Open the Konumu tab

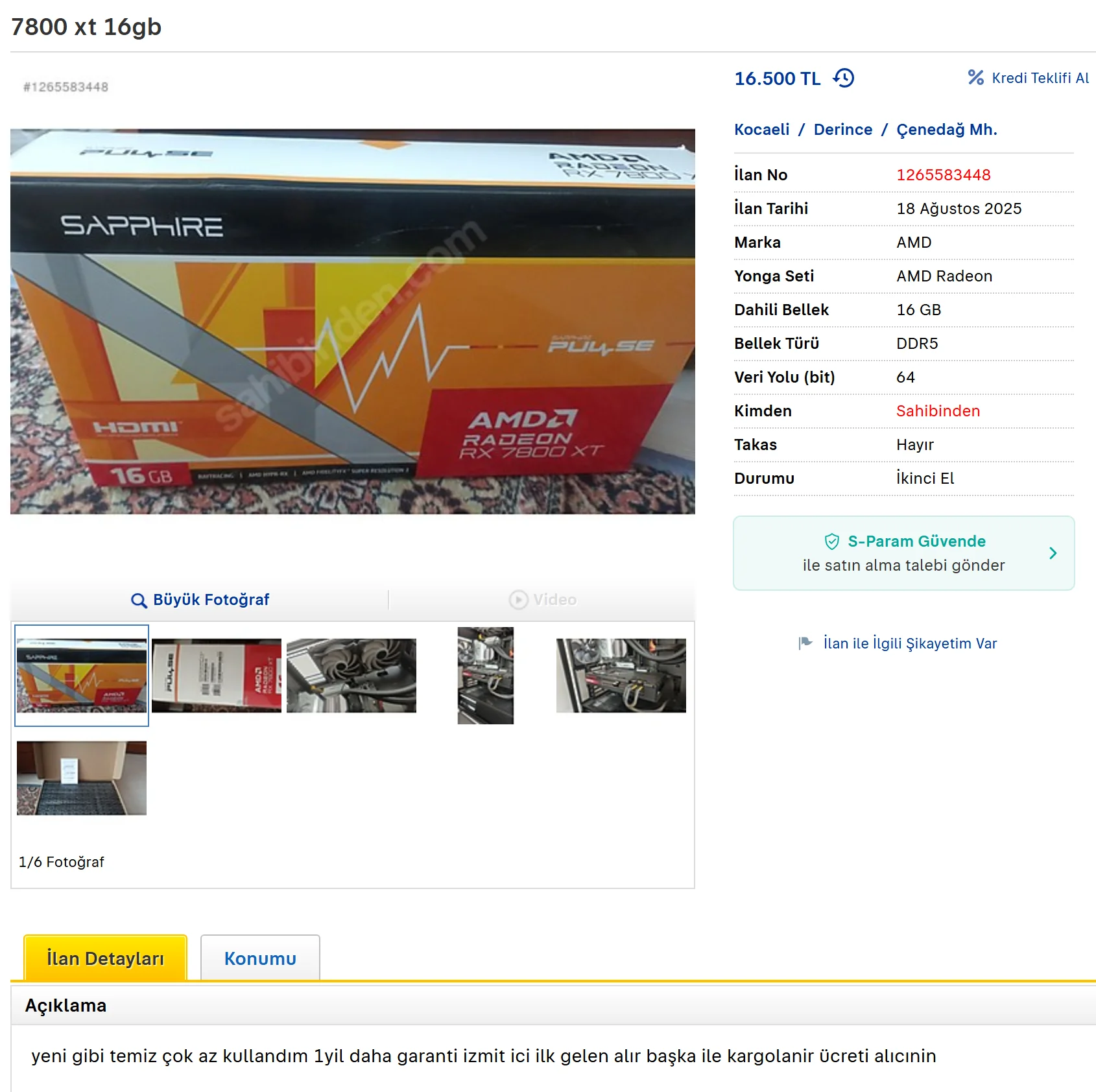260,958
